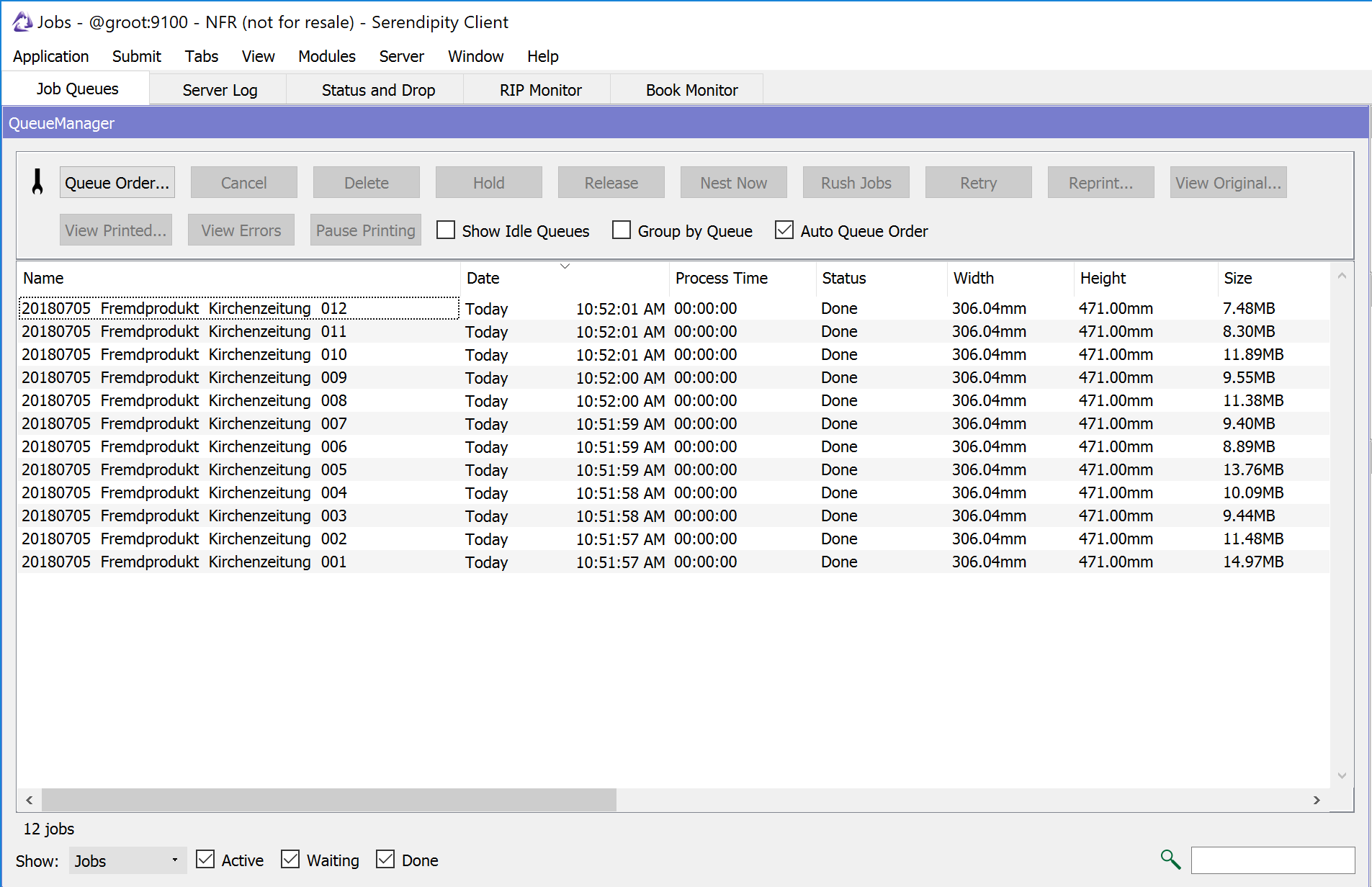
Task: Select job Kirchenzeitung 006
Action: click(673, 446)
